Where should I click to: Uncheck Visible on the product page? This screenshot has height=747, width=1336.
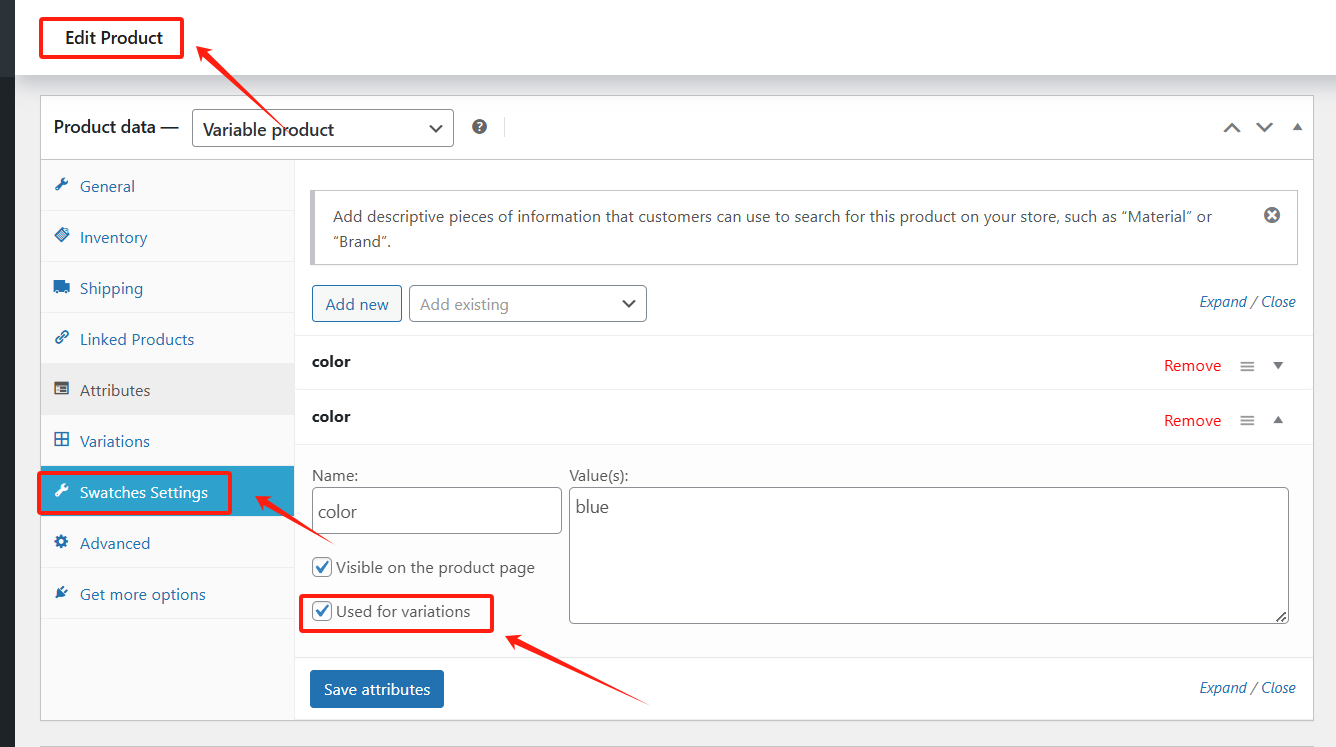(322, 567)
